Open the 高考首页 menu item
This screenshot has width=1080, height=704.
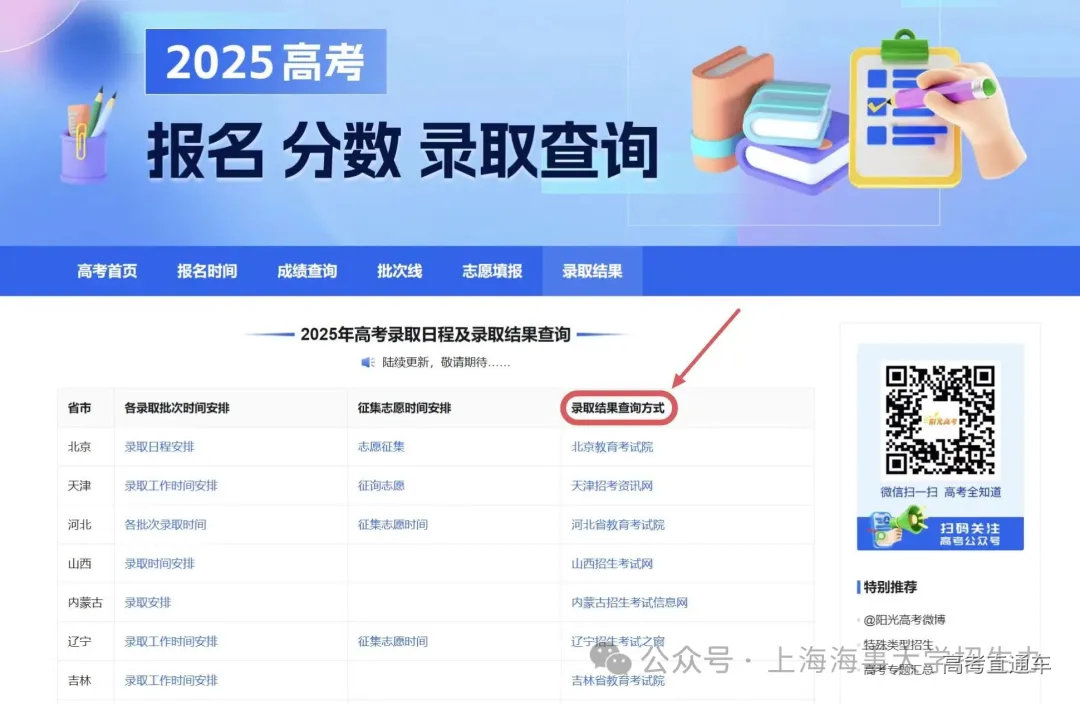coord(106,270)
